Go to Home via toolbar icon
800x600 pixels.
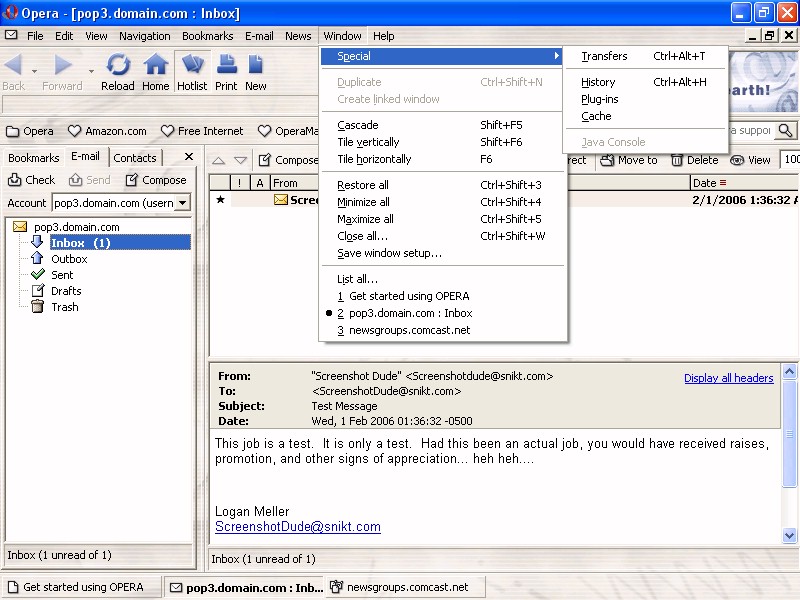[x=155, y=72]
